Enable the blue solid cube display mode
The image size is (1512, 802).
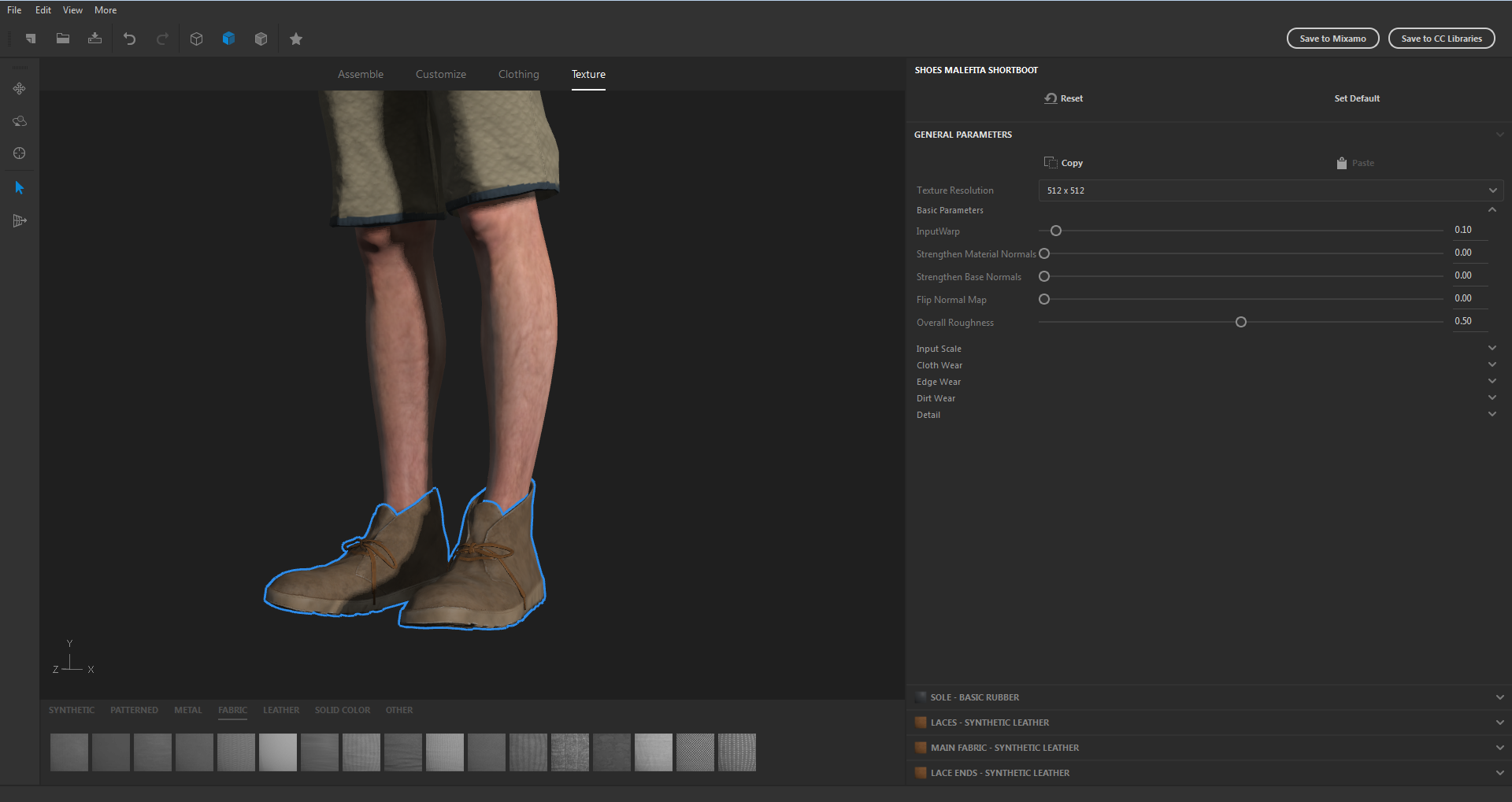pos(228,39)
